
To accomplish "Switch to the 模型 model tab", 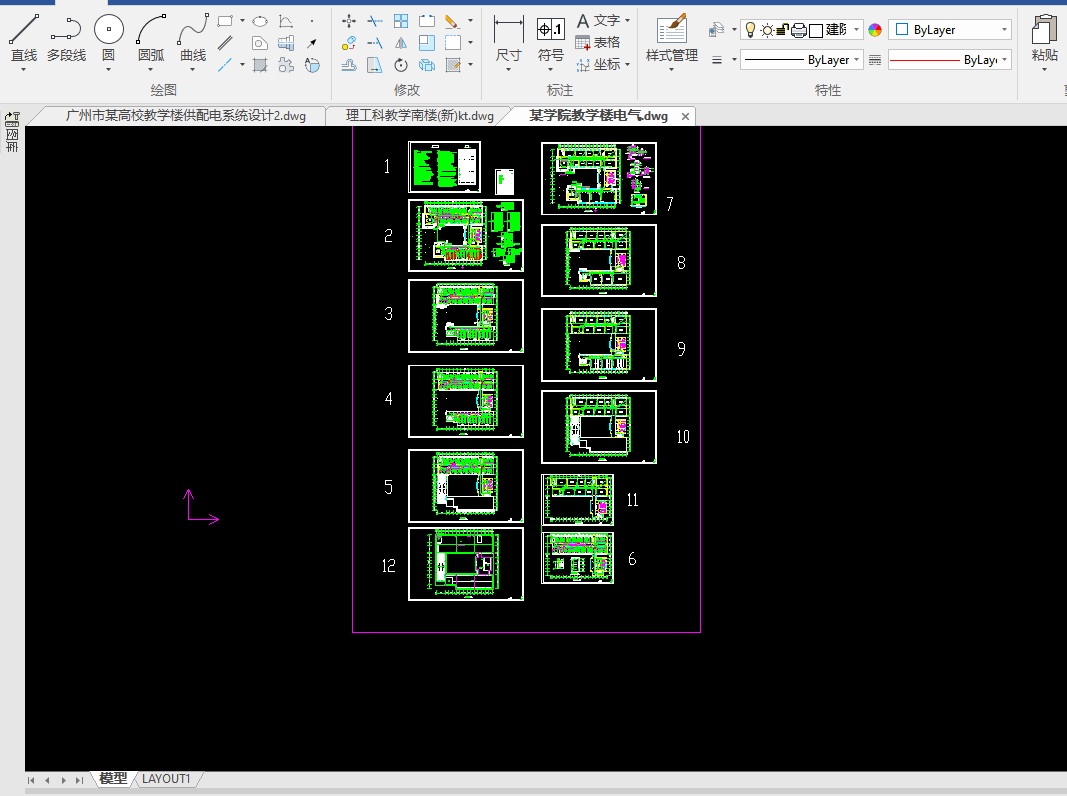I will 113,778.
